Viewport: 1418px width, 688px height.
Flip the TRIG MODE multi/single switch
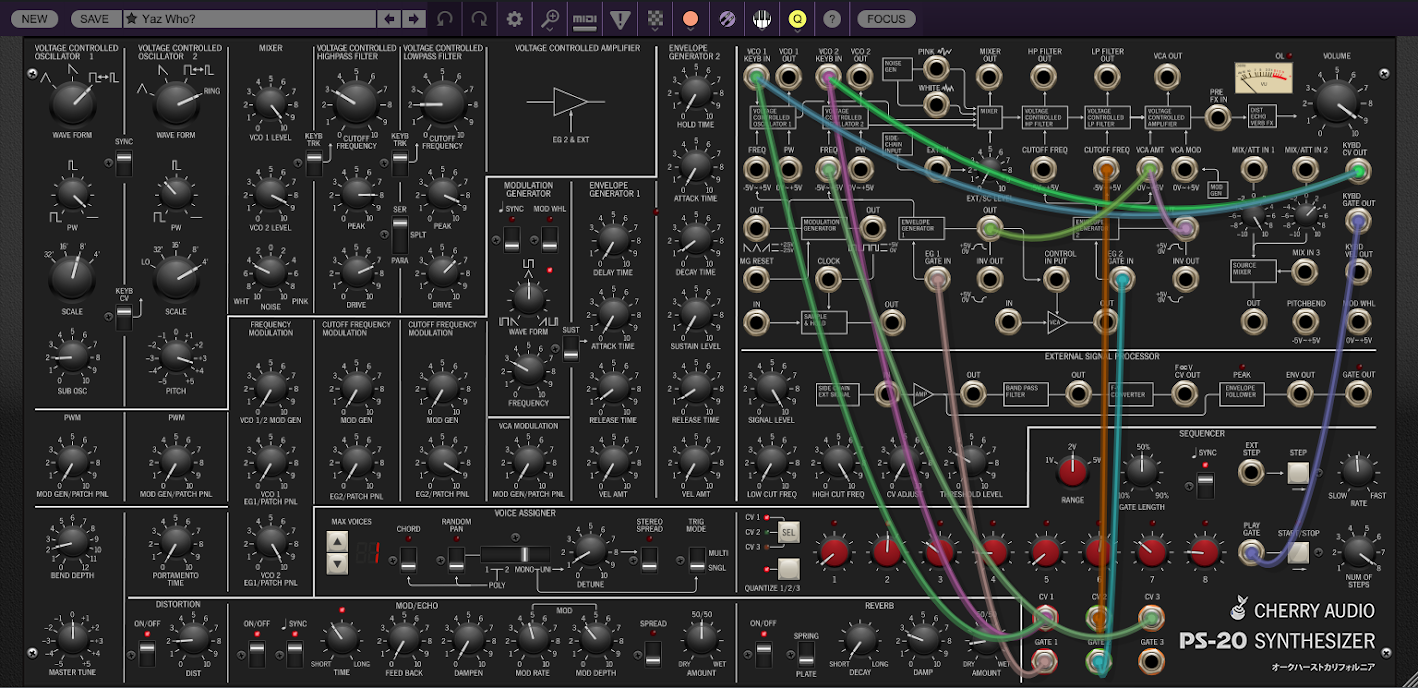(x=696, y=560)
